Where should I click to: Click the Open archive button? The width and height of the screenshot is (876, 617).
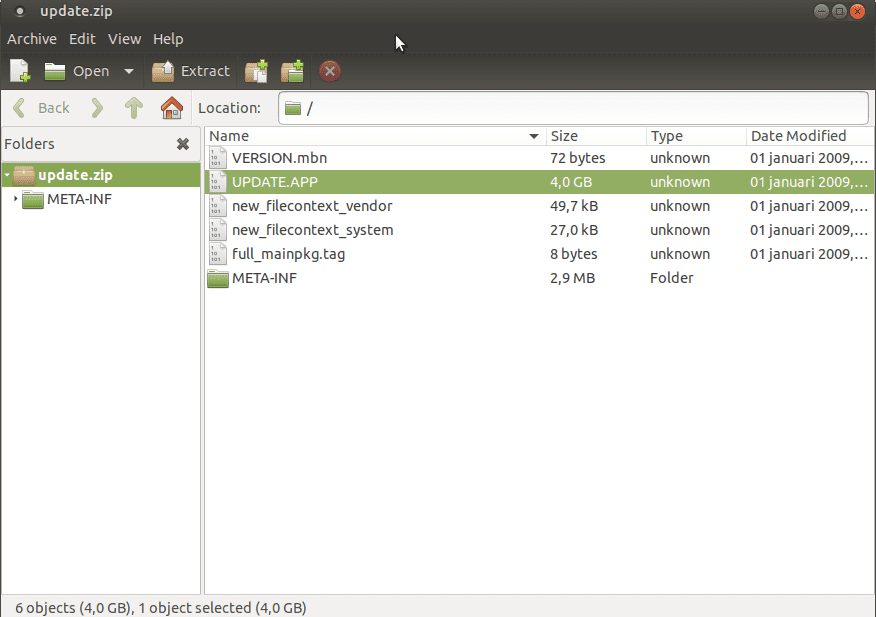point(77,71)
